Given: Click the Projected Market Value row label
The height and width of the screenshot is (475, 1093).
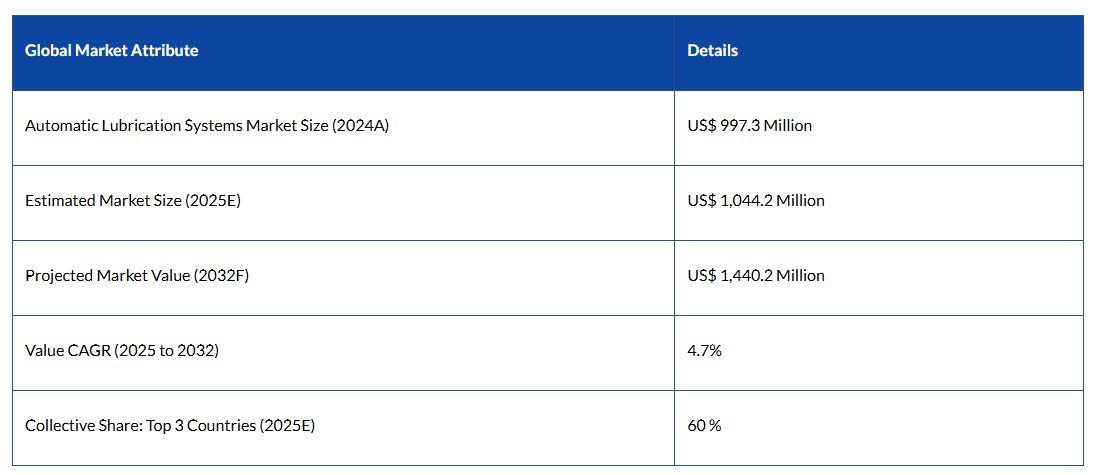Looking at the screenshot, I should coord(136,275).
